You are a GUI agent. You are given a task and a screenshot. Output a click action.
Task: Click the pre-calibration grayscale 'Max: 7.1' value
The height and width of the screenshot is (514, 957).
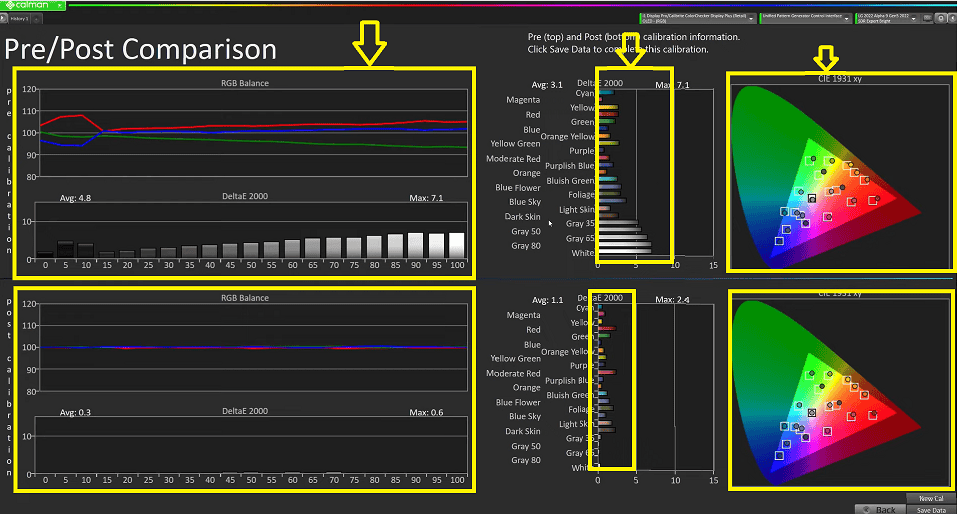[x=426, y=198]
